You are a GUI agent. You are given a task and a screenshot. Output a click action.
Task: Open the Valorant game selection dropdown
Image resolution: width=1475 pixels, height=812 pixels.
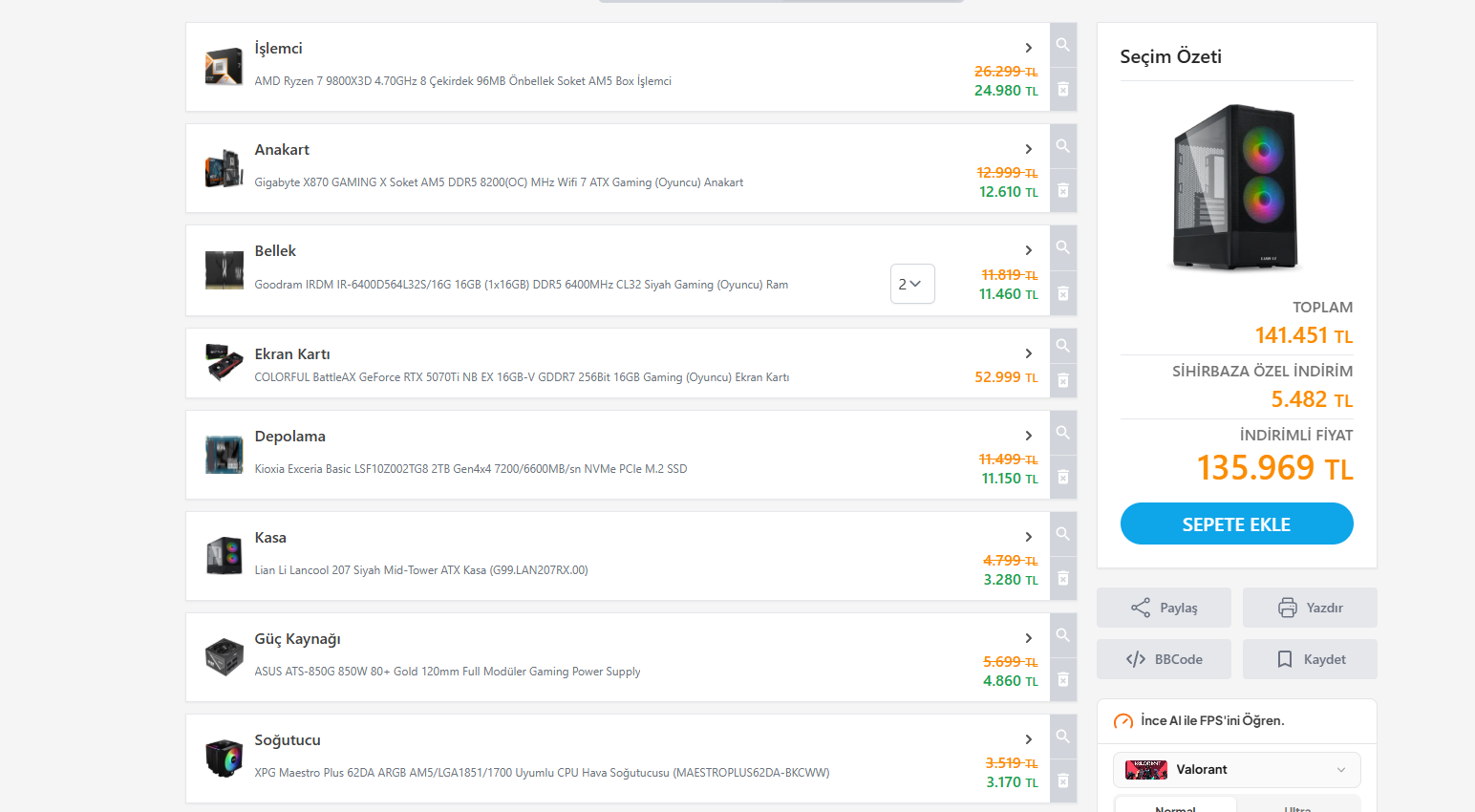pyautogui.click(x=1236, y=770)
